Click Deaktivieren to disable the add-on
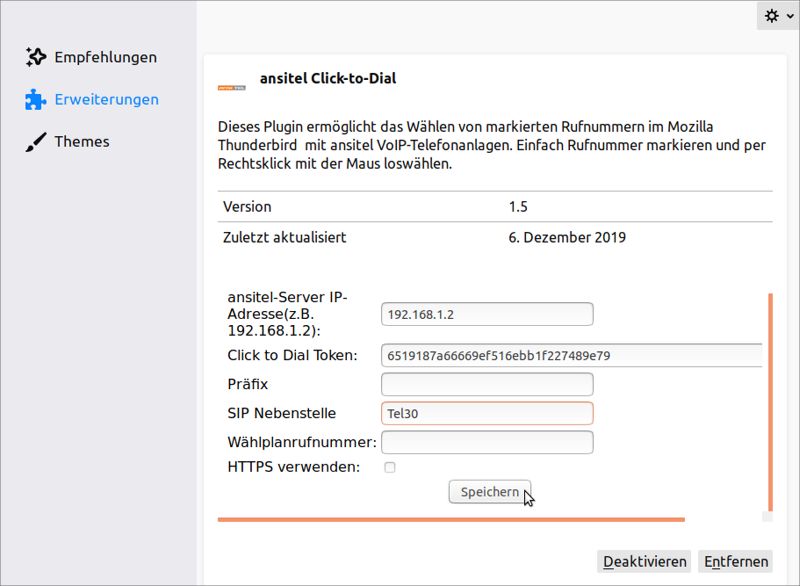This screenshot has height=586, width=800. coord(644,561)
